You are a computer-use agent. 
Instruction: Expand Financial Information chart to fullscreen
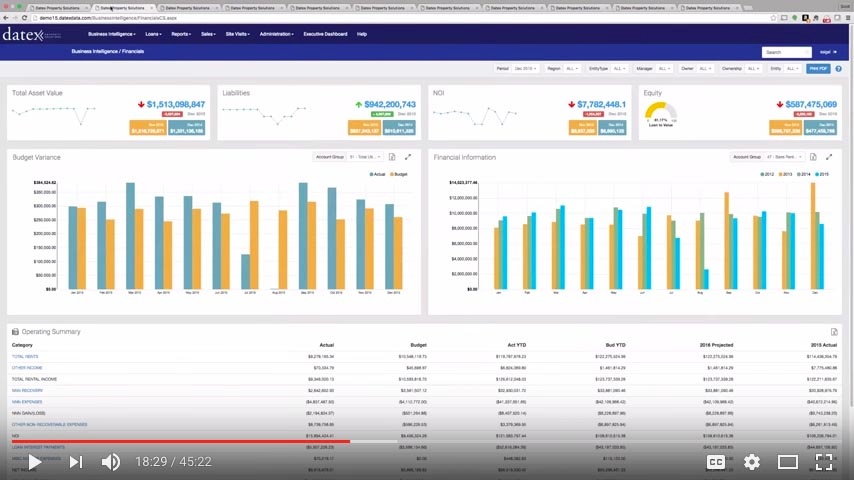pos(827,157)
